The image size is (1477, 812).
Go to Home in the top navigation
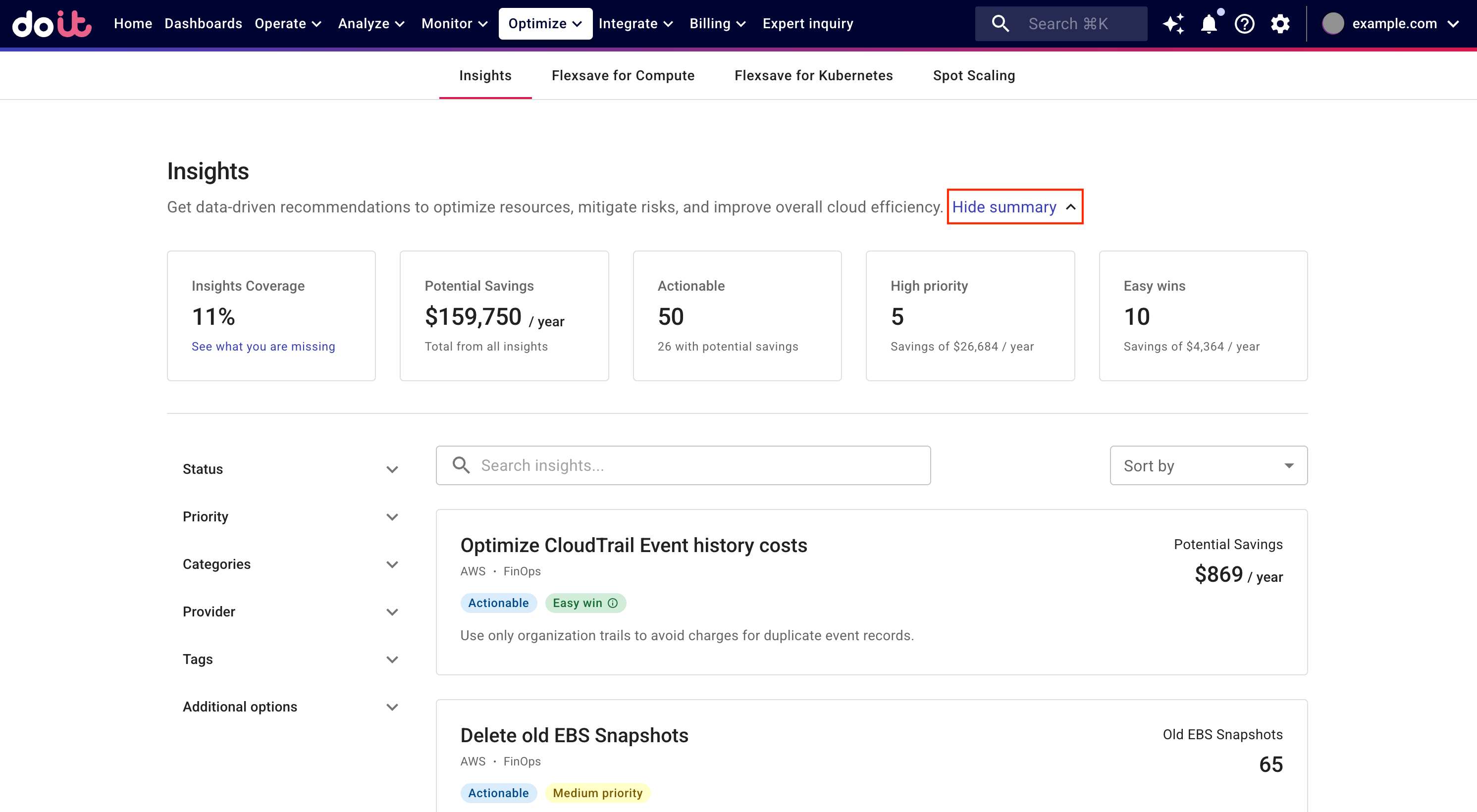click(133, 23)
